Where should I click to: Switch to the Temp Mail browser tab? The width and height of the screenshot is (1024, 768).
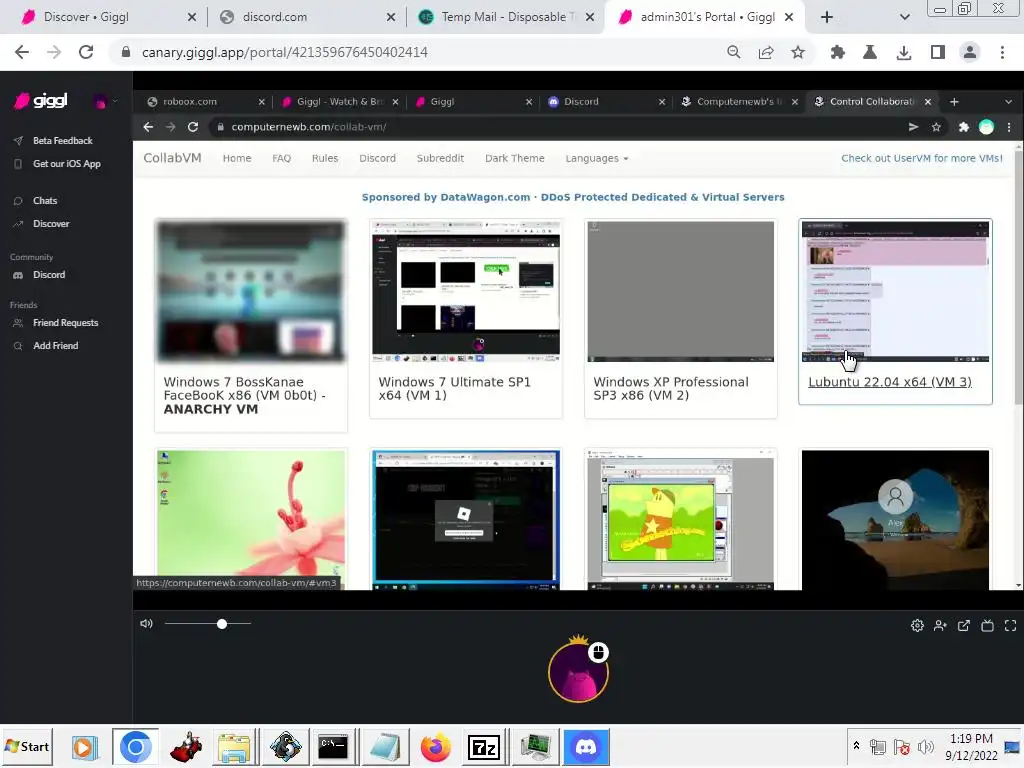pyautogui.click(x=506, y=17)
